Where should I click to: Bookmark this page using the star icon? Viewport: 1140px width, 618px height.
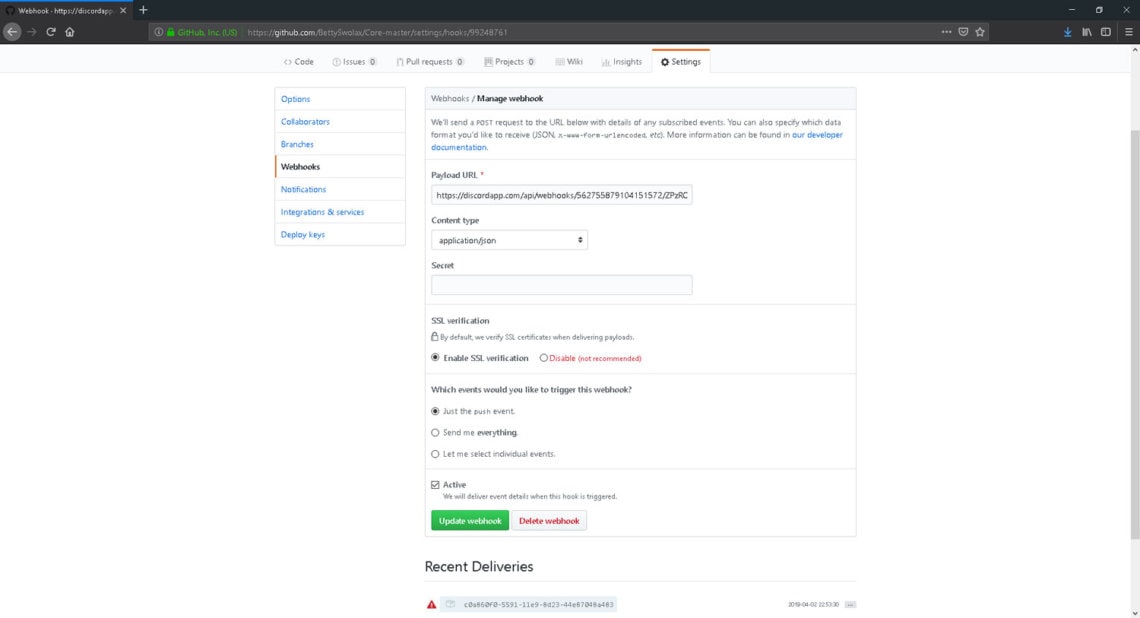[980, 31]
